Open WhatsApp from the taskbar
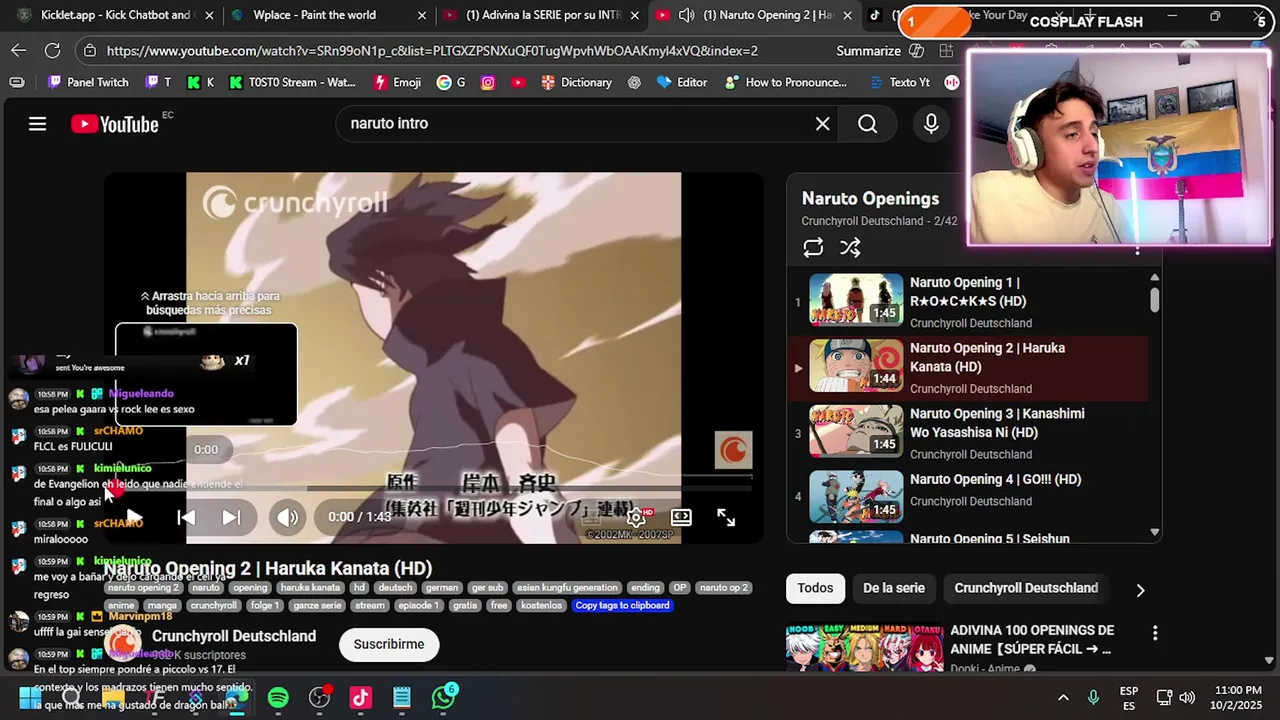The height and width of the screenshot is (720, 1280). (443, 697)
